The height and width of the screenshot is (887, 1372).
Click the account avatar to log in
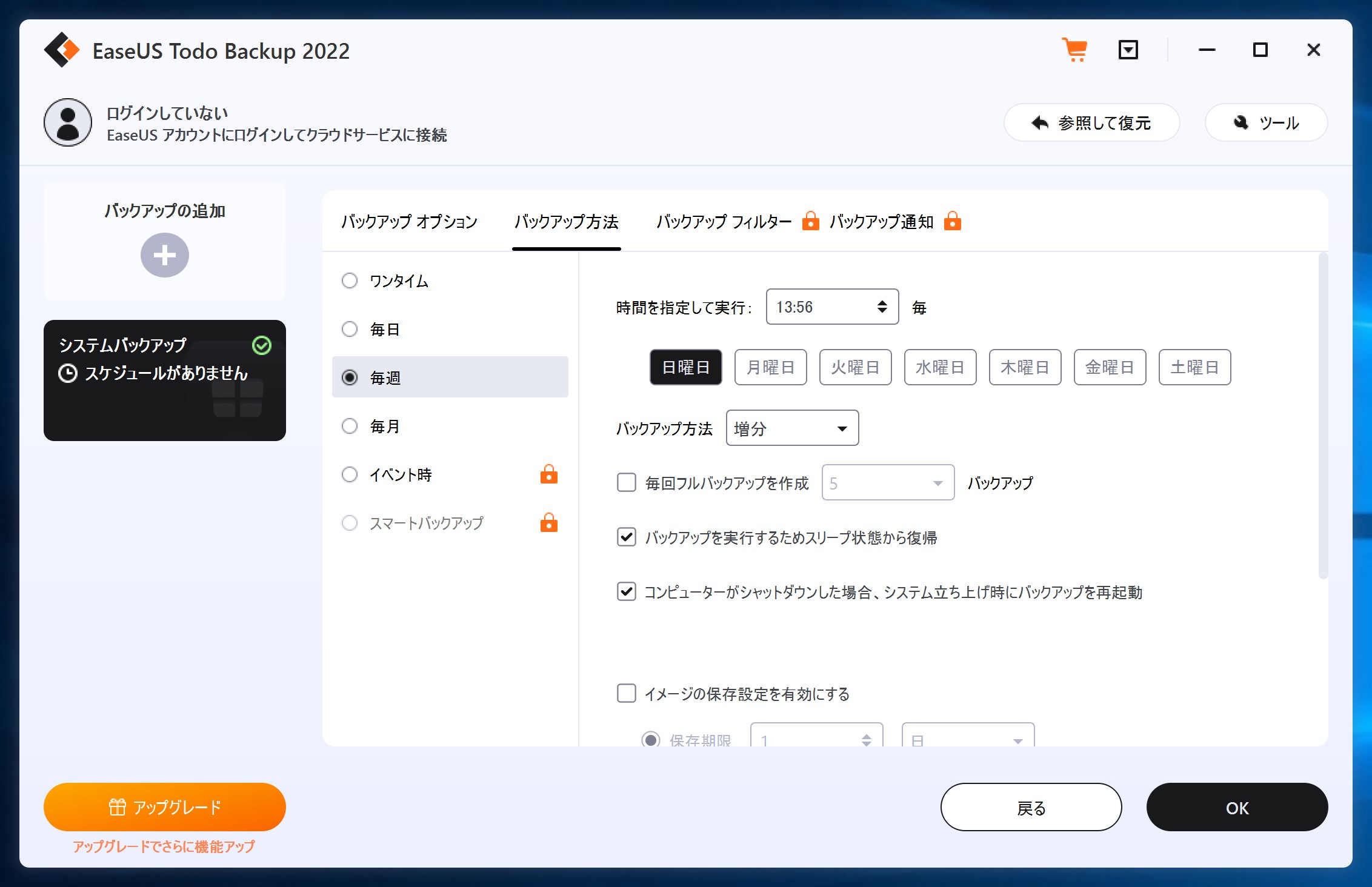[67, 122]
